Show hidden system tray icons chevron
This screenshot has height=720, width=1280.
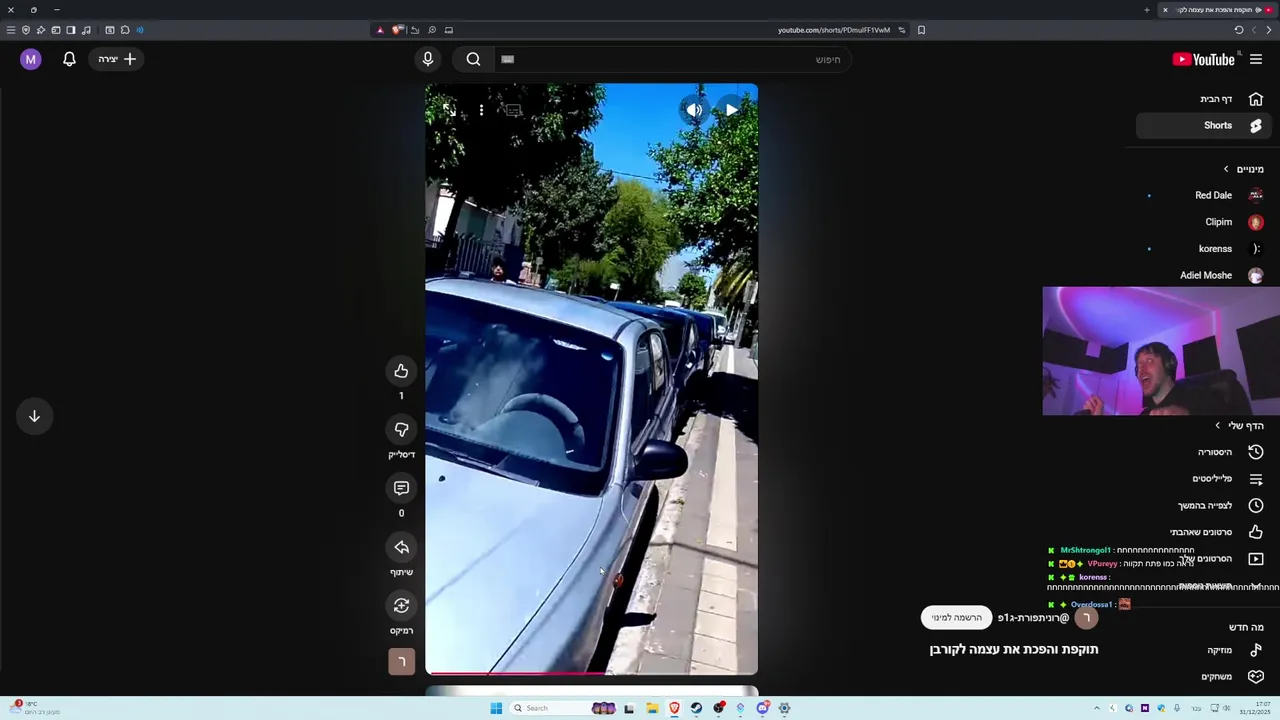1096,708
